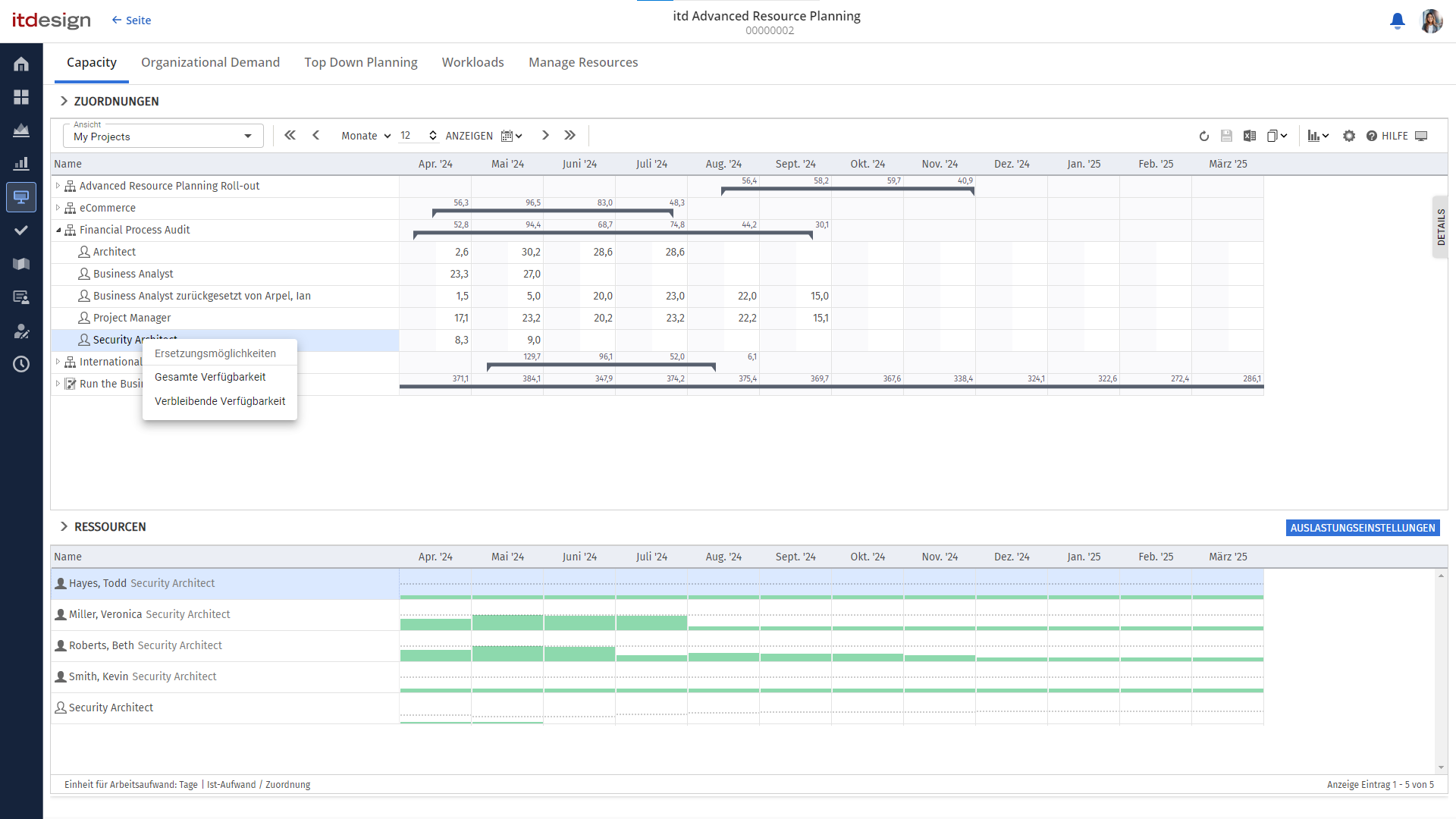Click the save disk icon

[x=1226, y=136]
